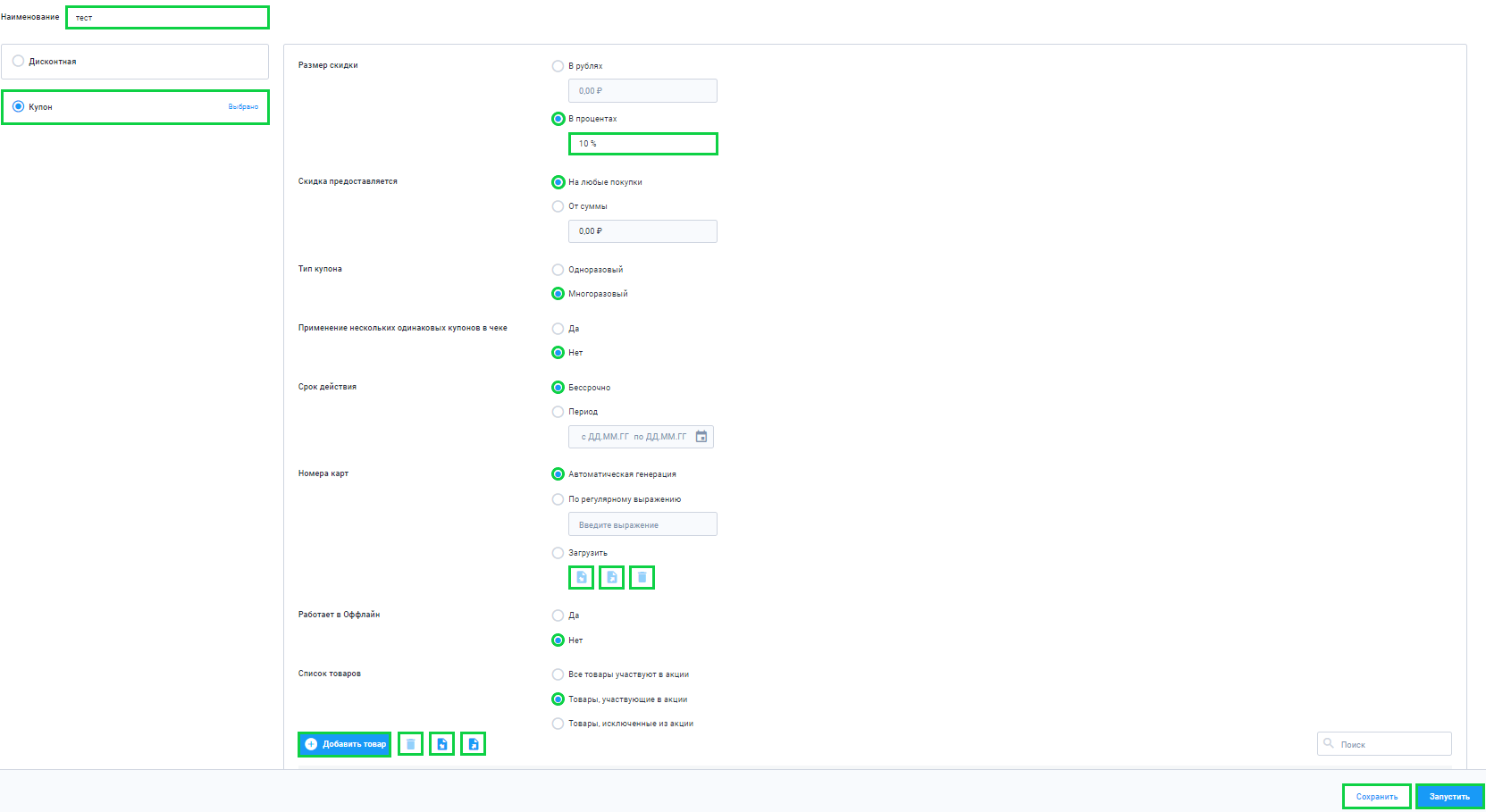Viewport: 1486px width, 812px height.
Task: Open the date range picker field
Action: click(641, 437)
